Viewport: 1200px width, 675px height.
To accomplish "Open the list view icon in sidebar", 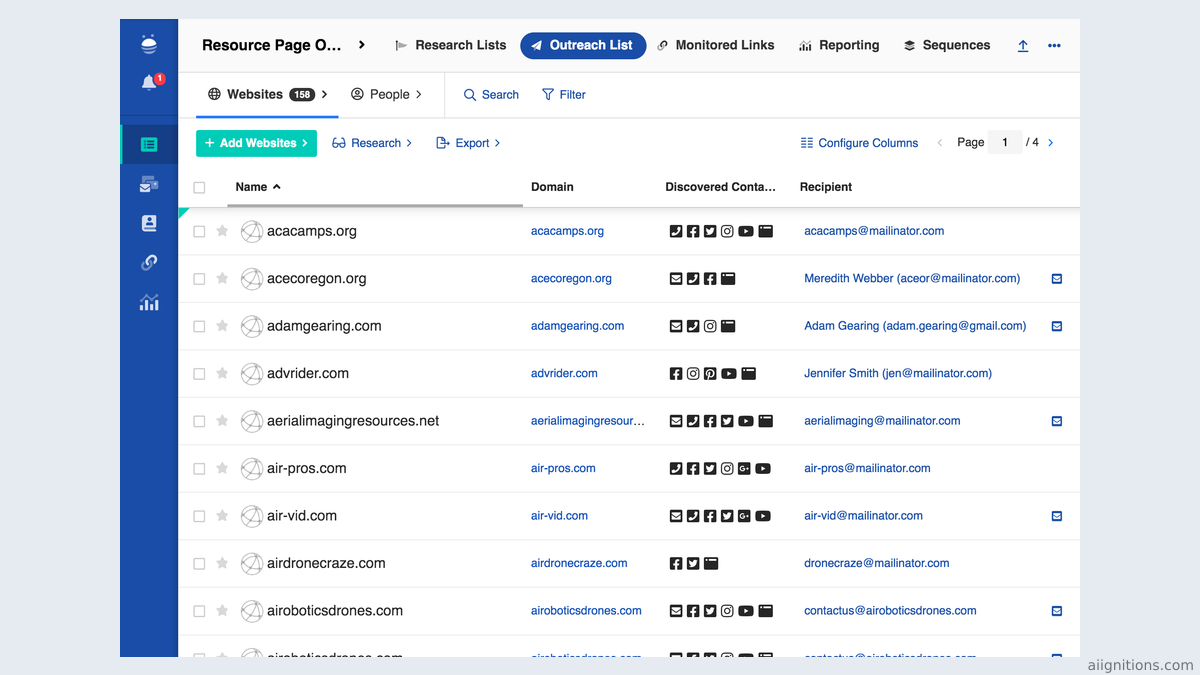I will 149,144.
